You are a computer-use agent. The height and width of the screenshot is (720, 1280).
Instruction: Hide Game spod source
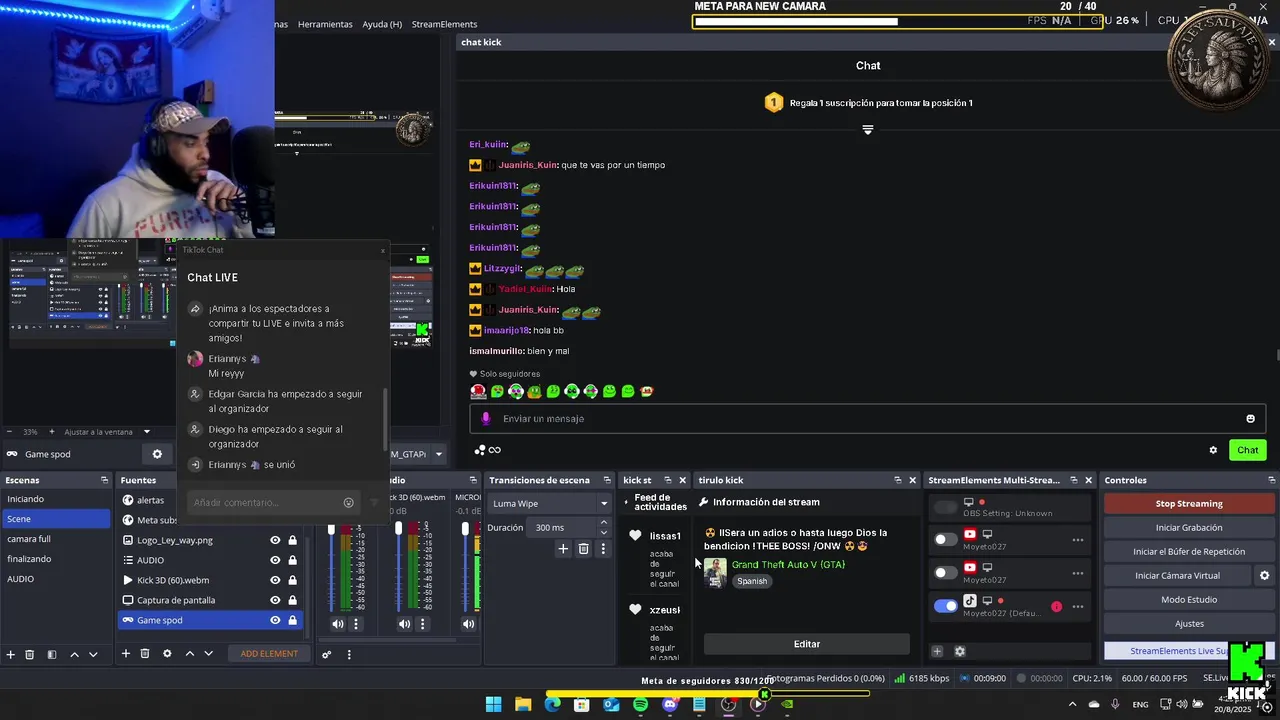[275, 620]
